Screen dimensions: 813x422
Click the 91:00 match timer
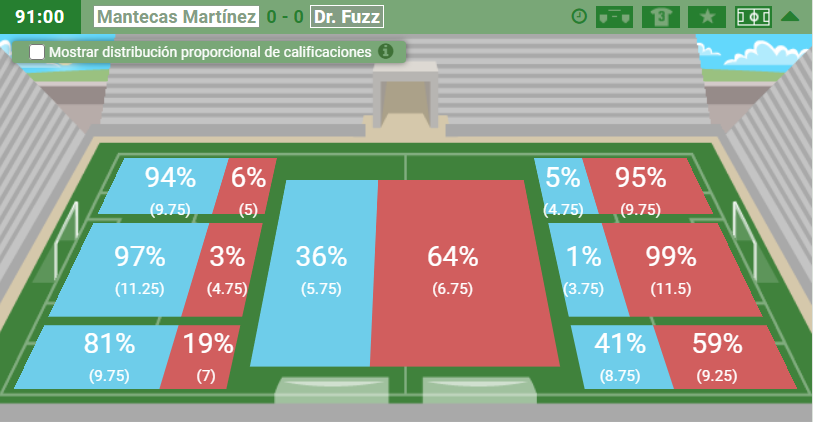[40, 17]
